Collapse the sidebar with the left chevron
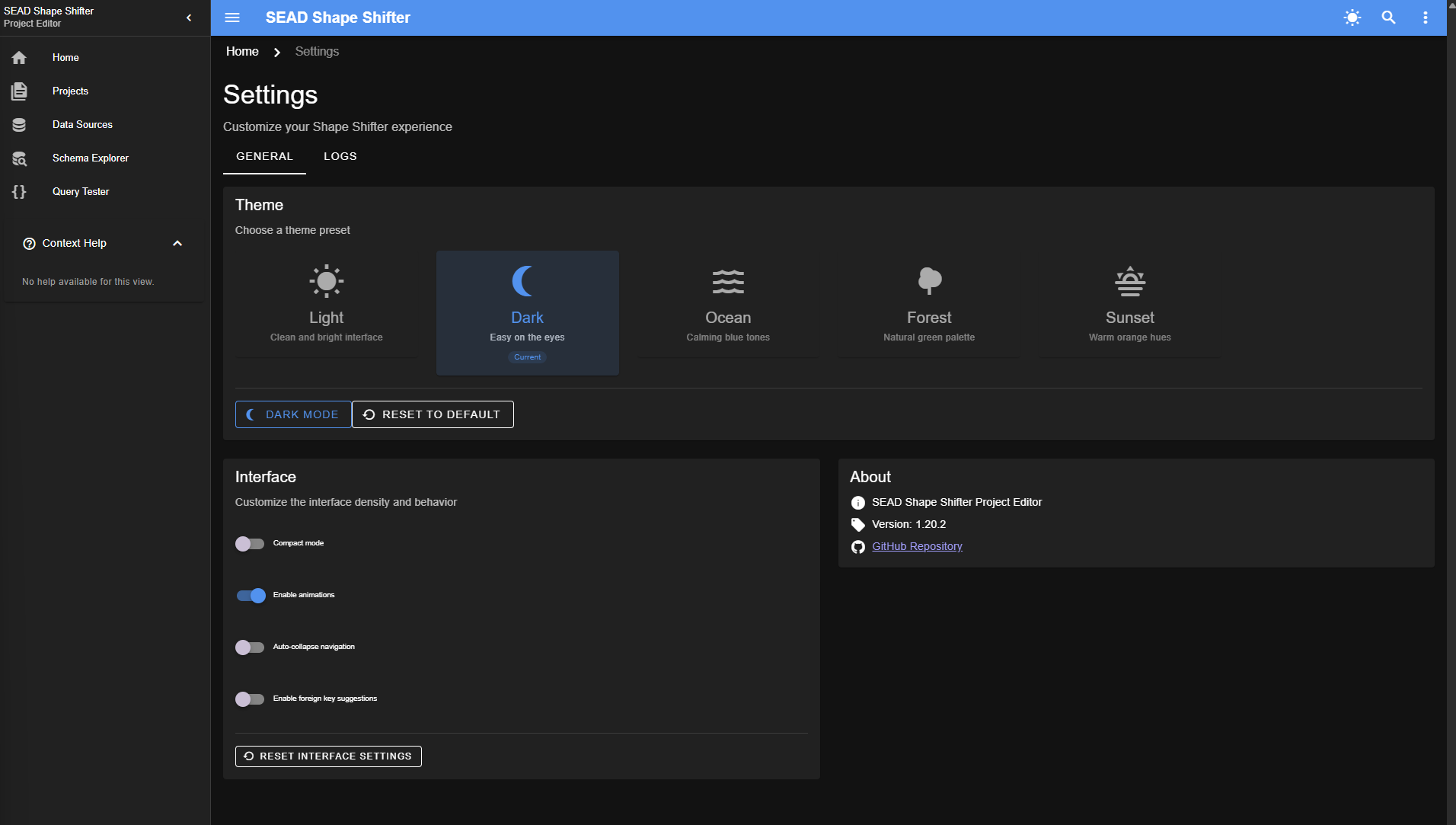 [x=189, y=18]
